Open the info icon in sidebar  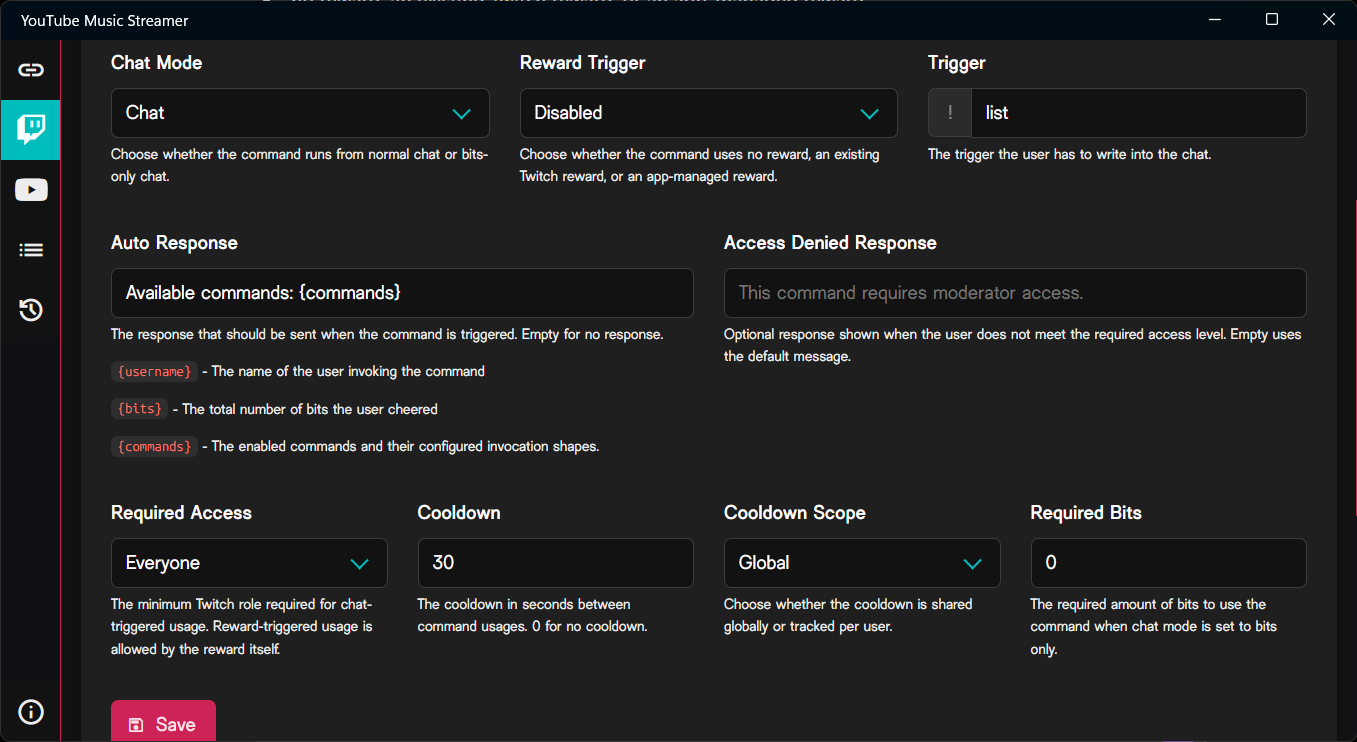[30, 712]
